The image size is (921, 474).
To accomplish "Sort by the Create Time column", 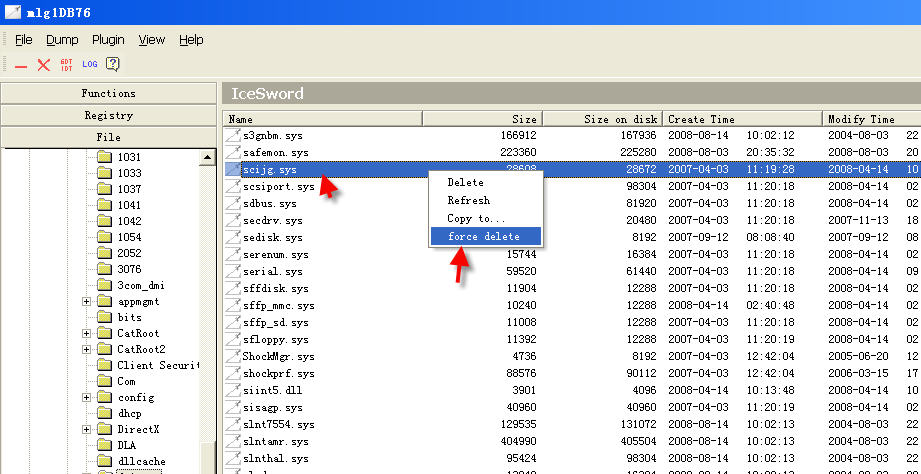I will (x=742, y=119).
